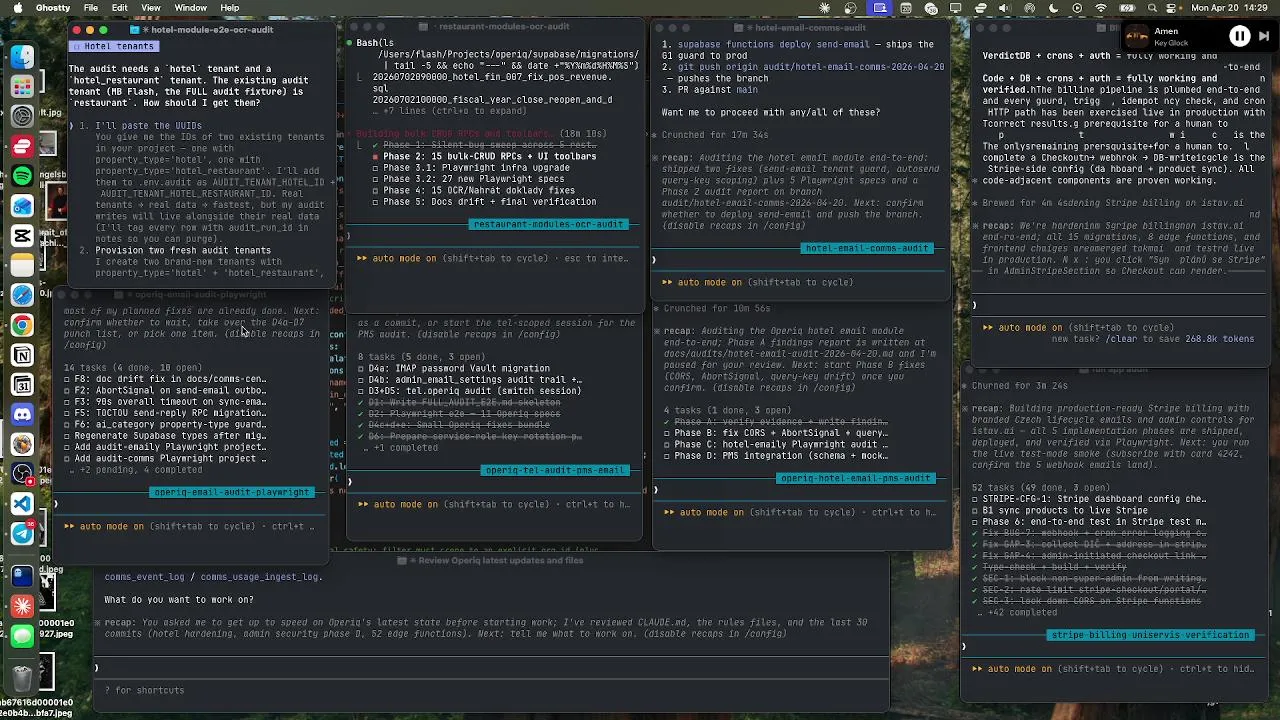Open Wi-Fi status in the menu bar
Screen dimensions: 1280x720
point(1101,8)
